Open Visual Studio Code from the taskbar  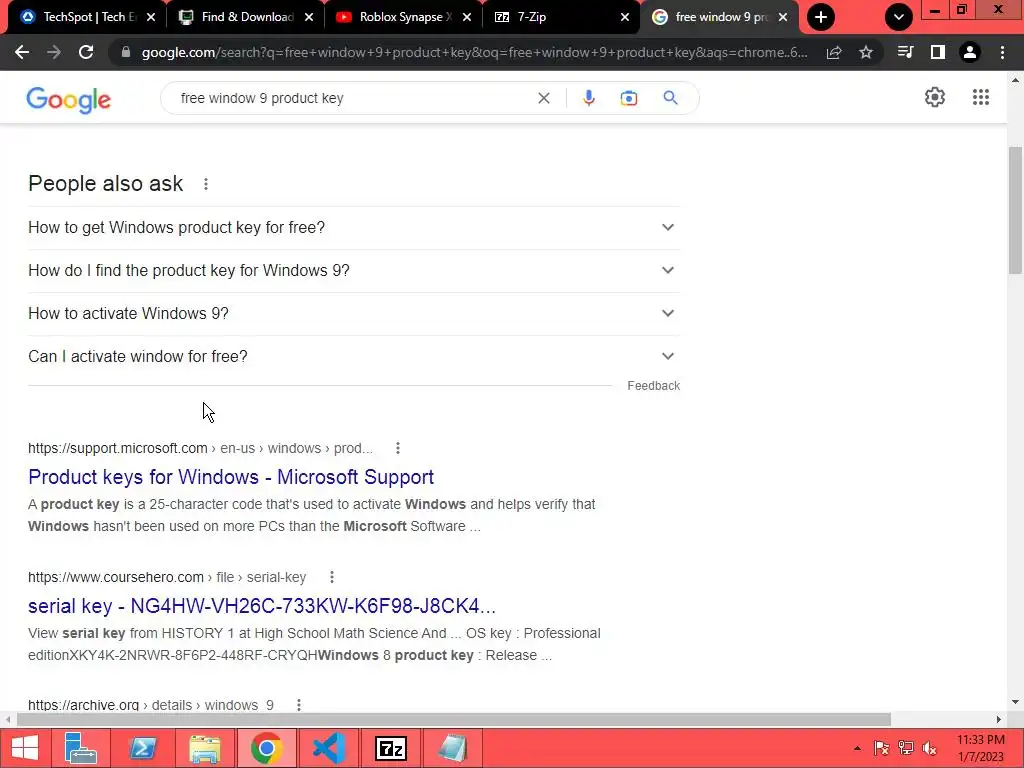tap(328, 748)
